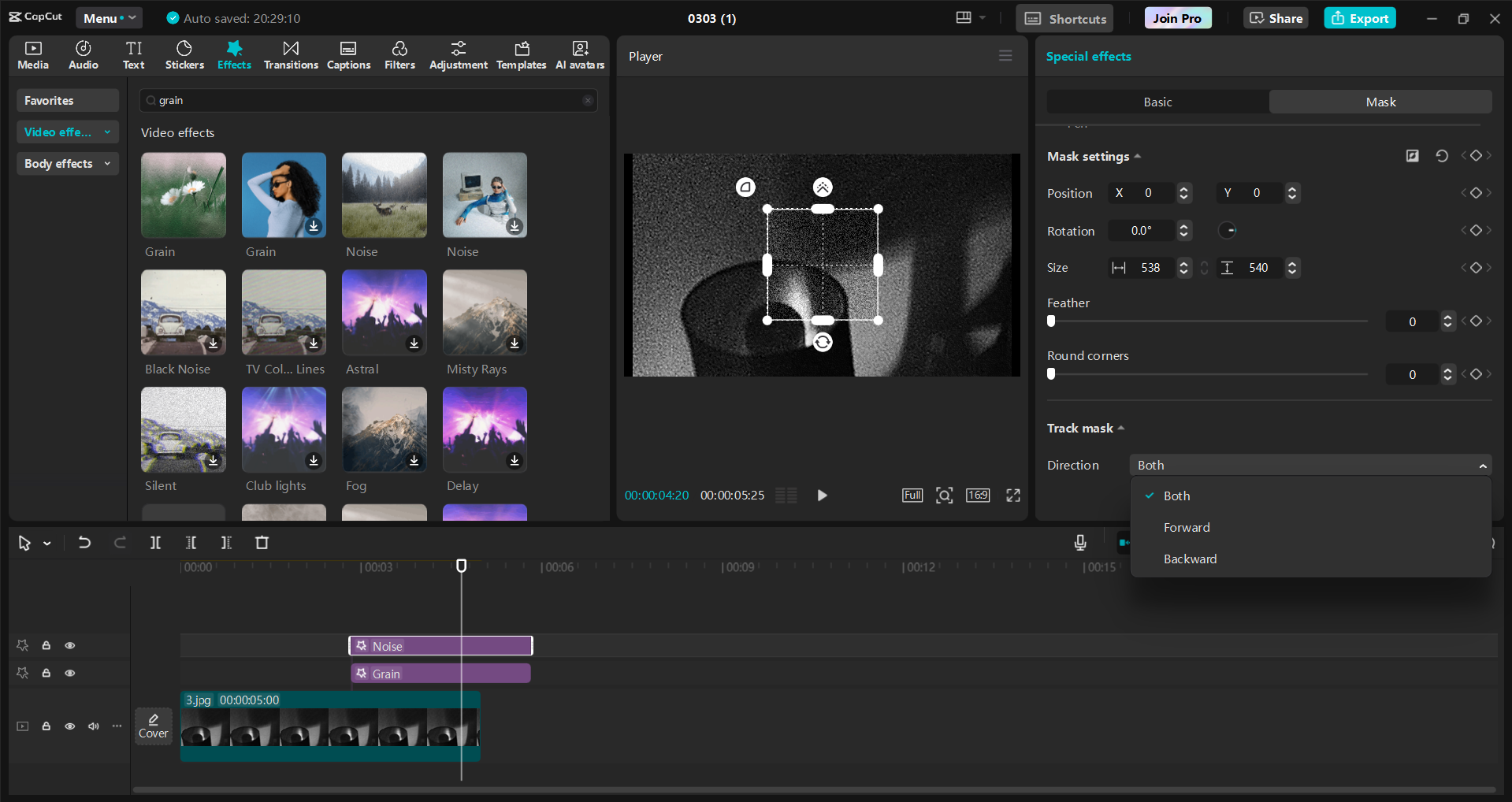The image size is (1512, 802).
Task: Open the Media panel
Action: (32, 54)
